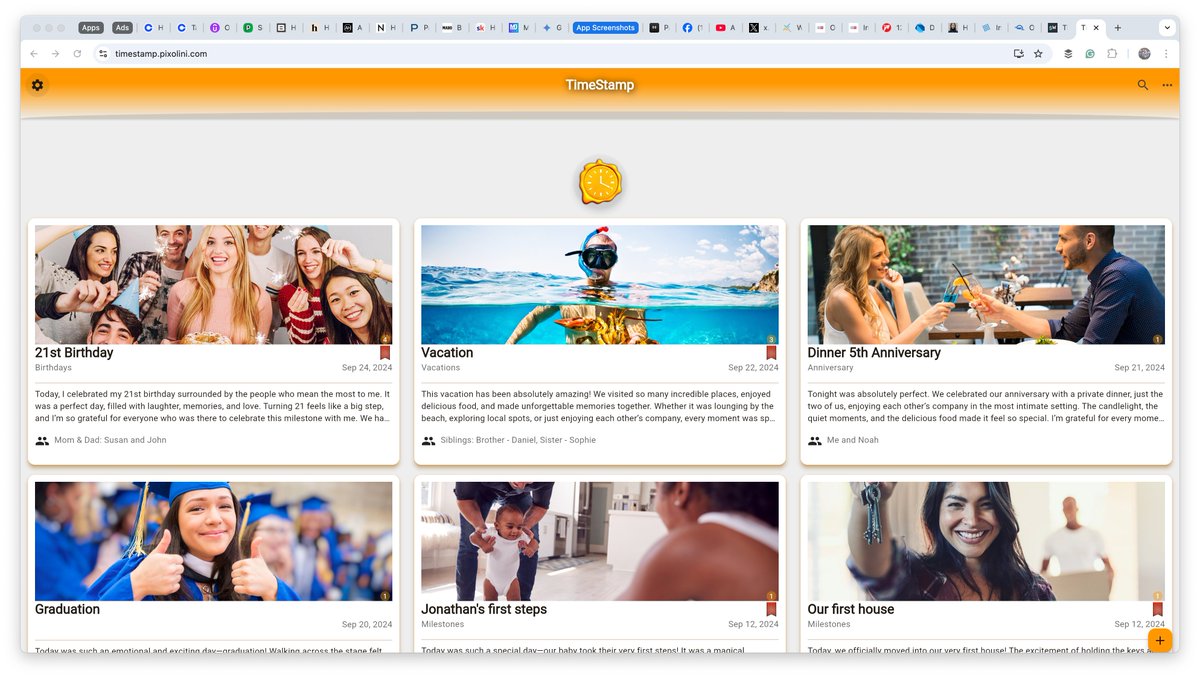This screenshot has width=1200, height=678.
Task: Click the orange plus button to add a memory
Action: point(1159,640)
